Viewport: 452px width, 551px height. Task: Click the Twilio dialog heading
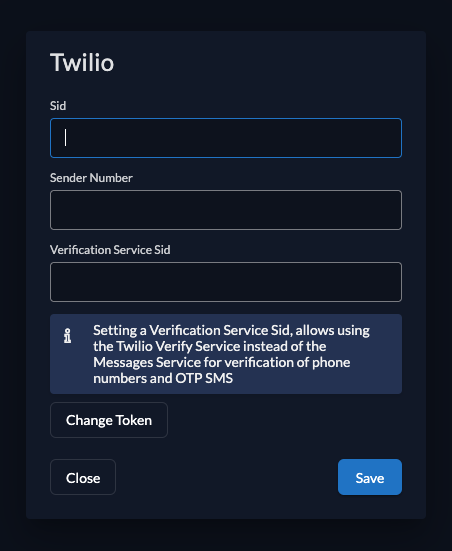(82, 63)
